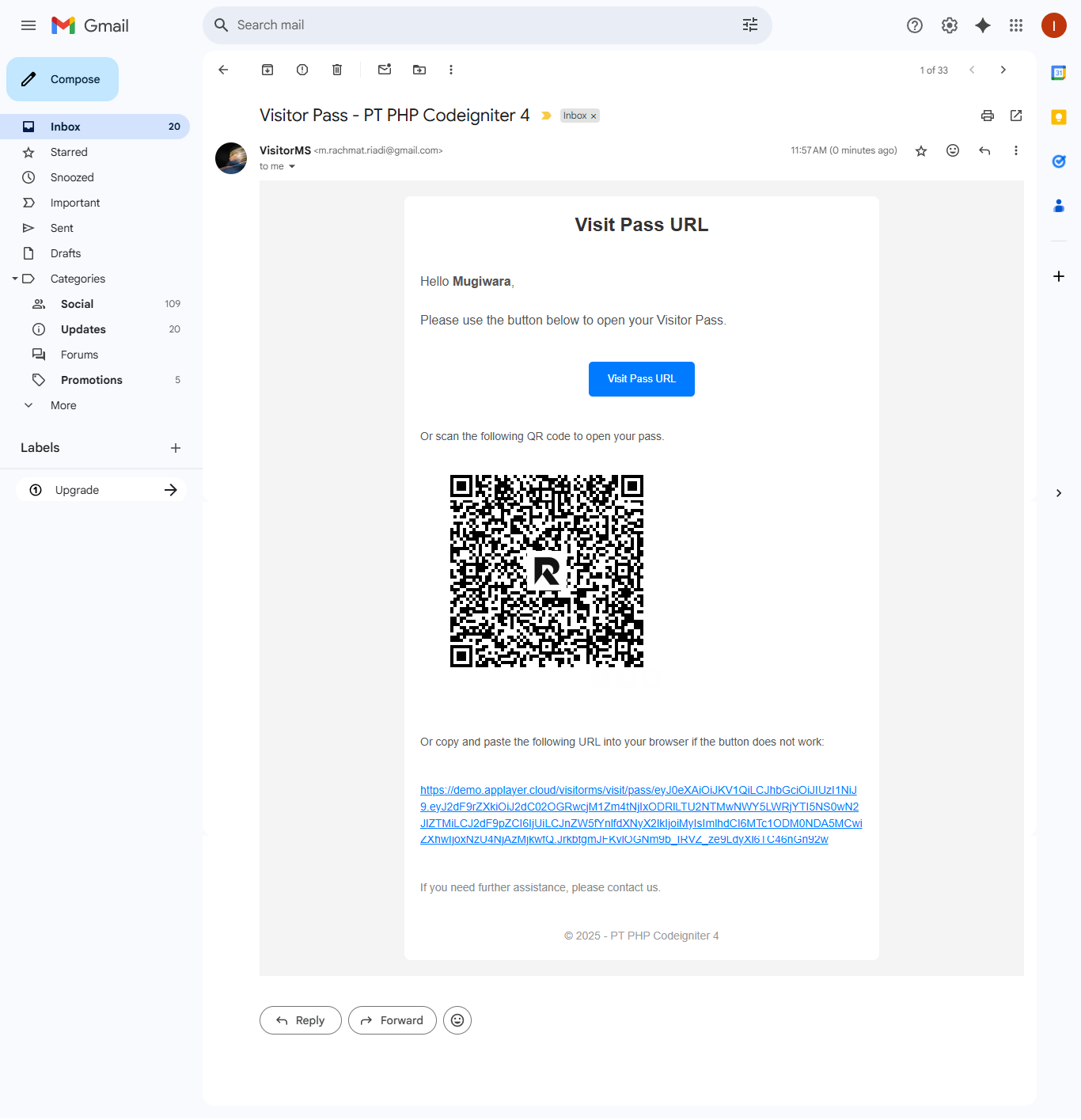Collapse the Categories section
Viewport: 1081px width, 1120px height.
coord(15,279)
